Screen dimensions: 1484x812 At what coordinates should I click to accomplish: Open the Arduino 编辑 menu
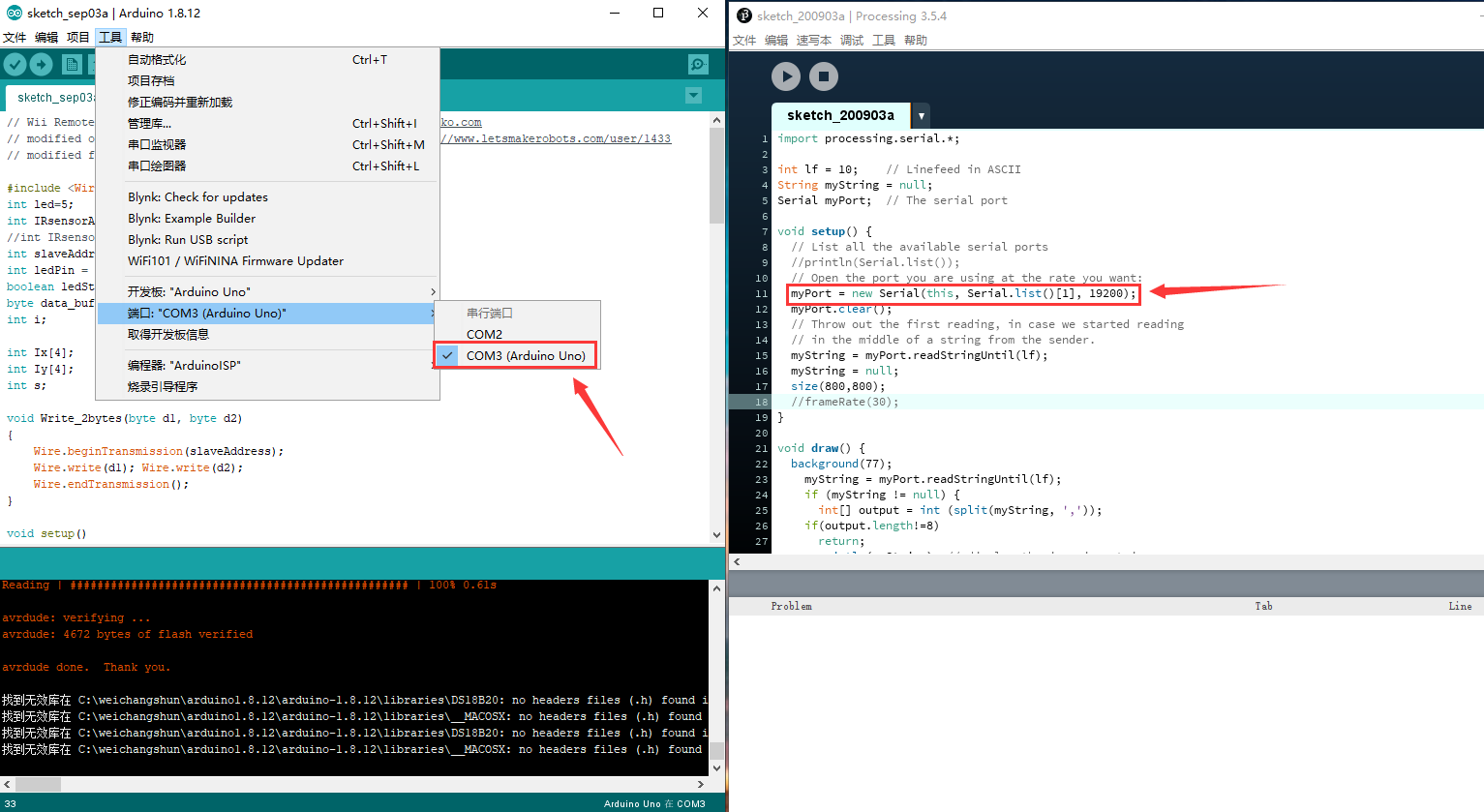[x=46, y=38]
